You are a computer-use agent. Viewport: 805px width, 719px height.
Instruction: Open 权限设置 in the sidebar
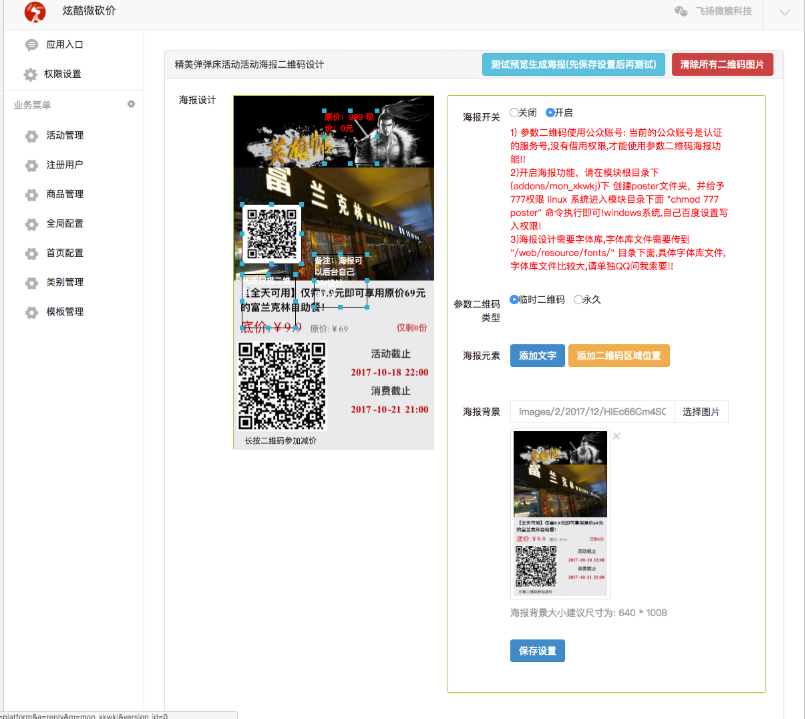pos(63,74)
